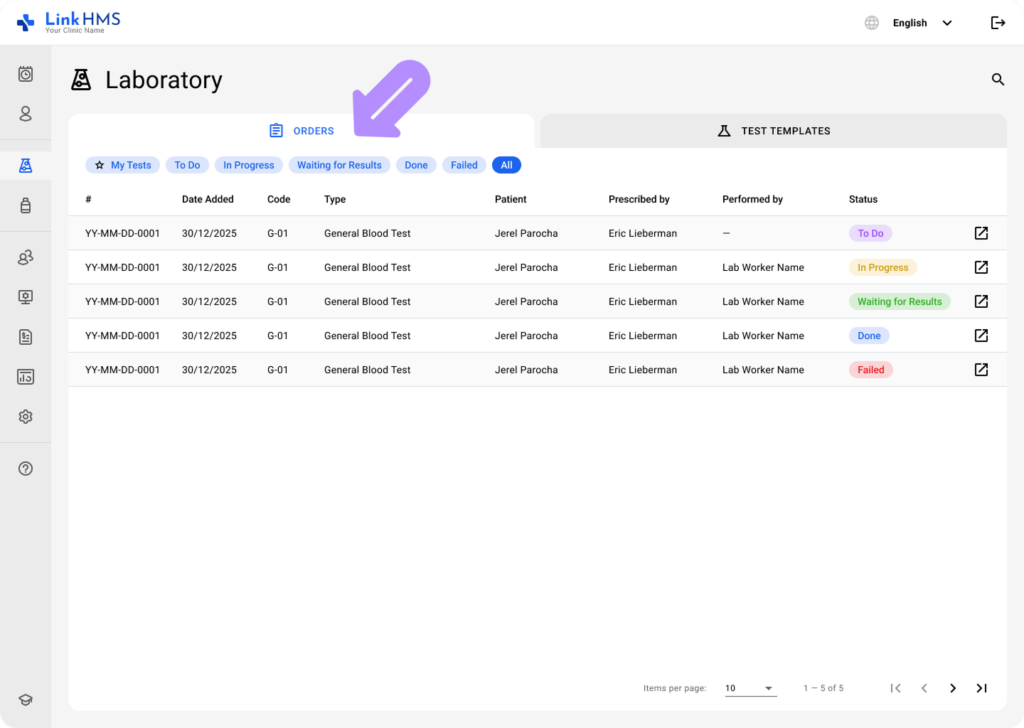1024x728 pixels.
Task: Toggle the Waiting for Results filter chip
Action: tap(339, 165)
